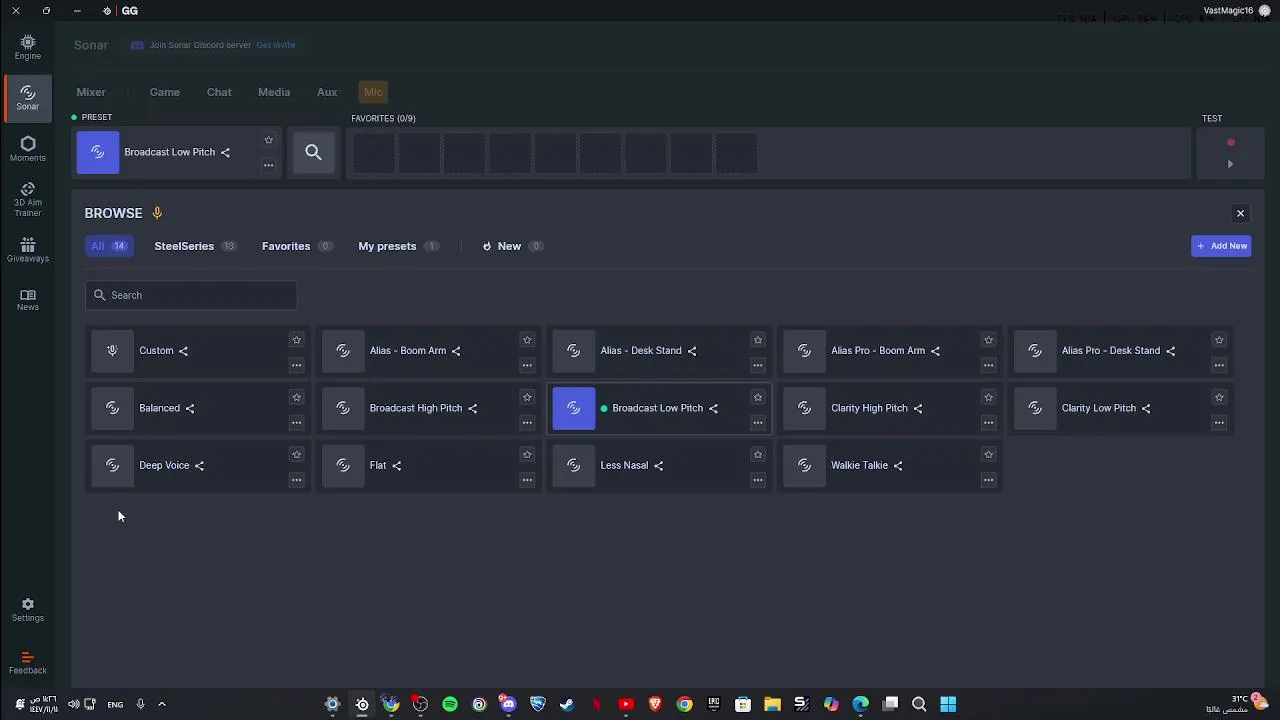Switch to the Mixer tab

click(x=91, y=92)
